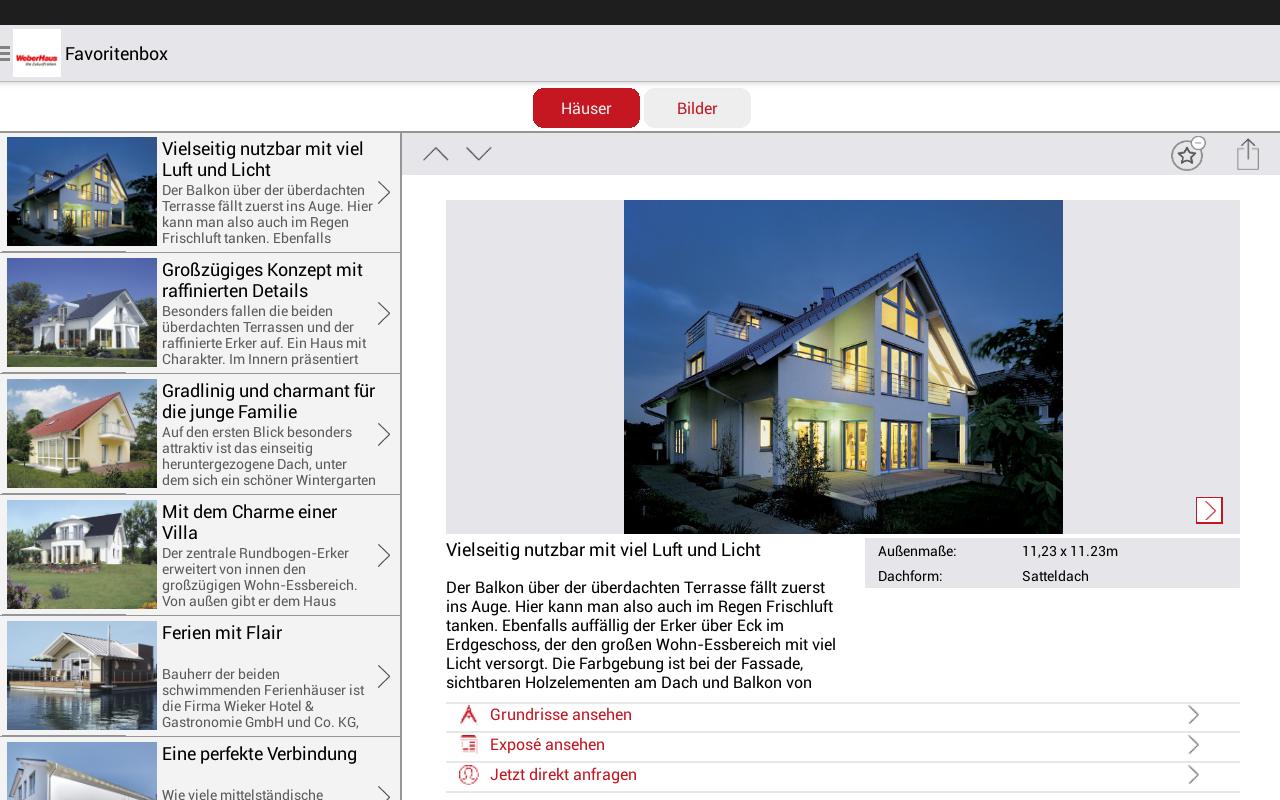1280x800 pixels.
Task: Select 'Mit dem Charme einer Villa' title
Action: coord(250,522)
